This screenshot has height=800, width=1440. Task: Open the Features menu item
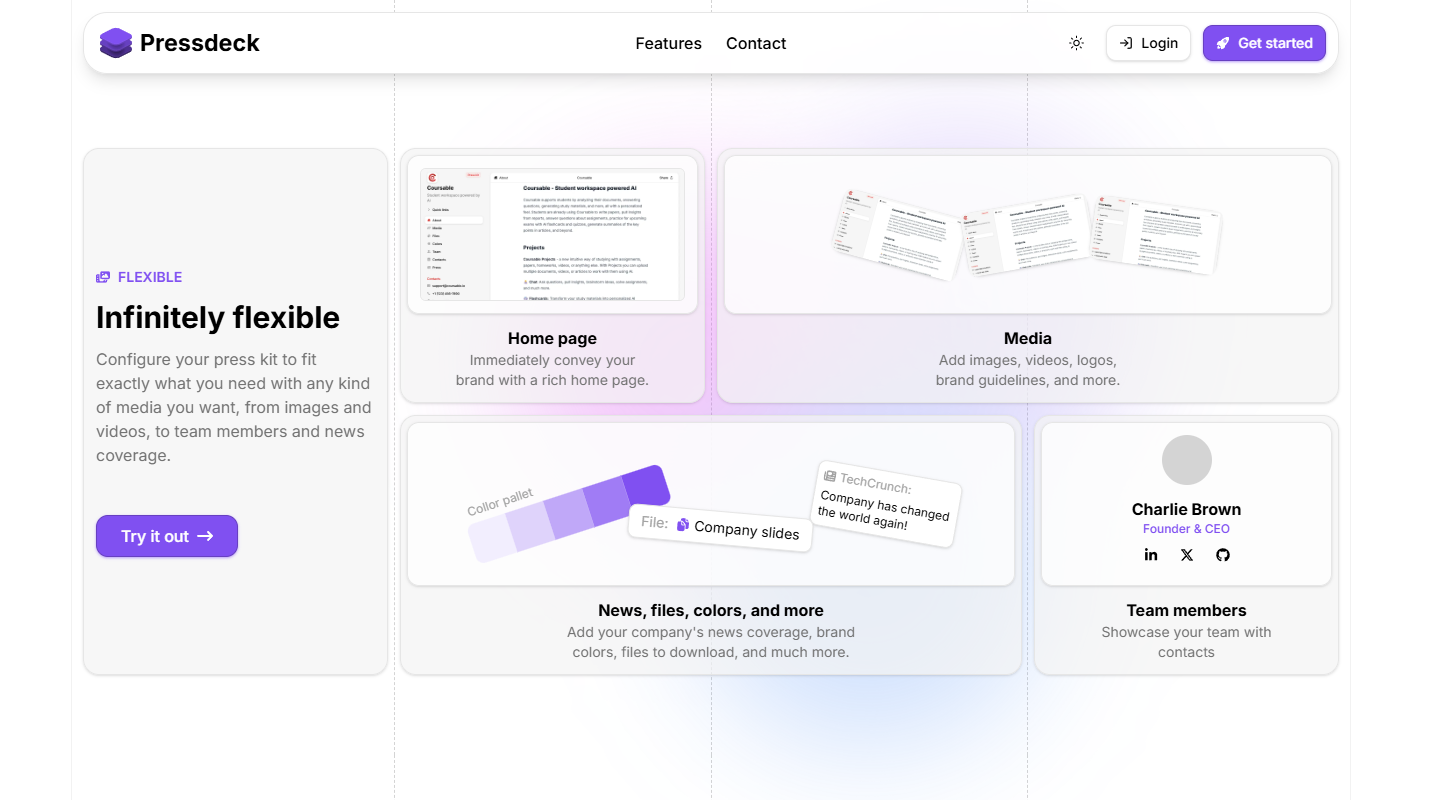(x=668, y=43)
